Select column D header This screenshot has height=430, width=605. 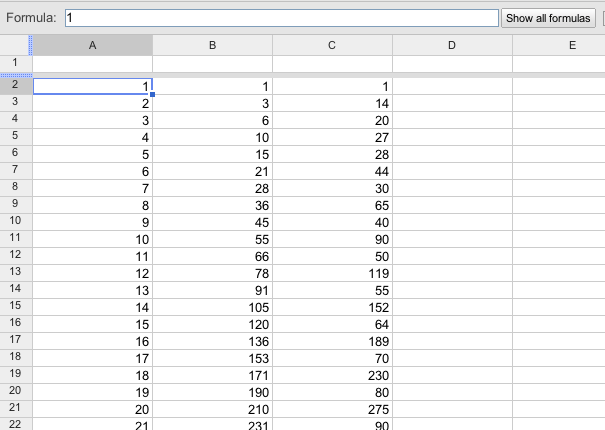click(452, 45)
